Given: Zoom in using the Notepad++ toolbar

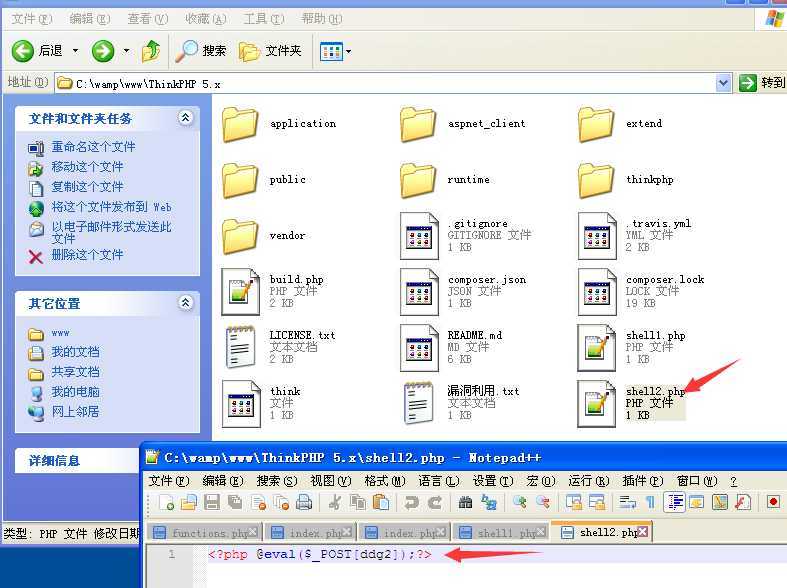Looking at the screenshot, I should pyautogui.click(x=519, y=502).
